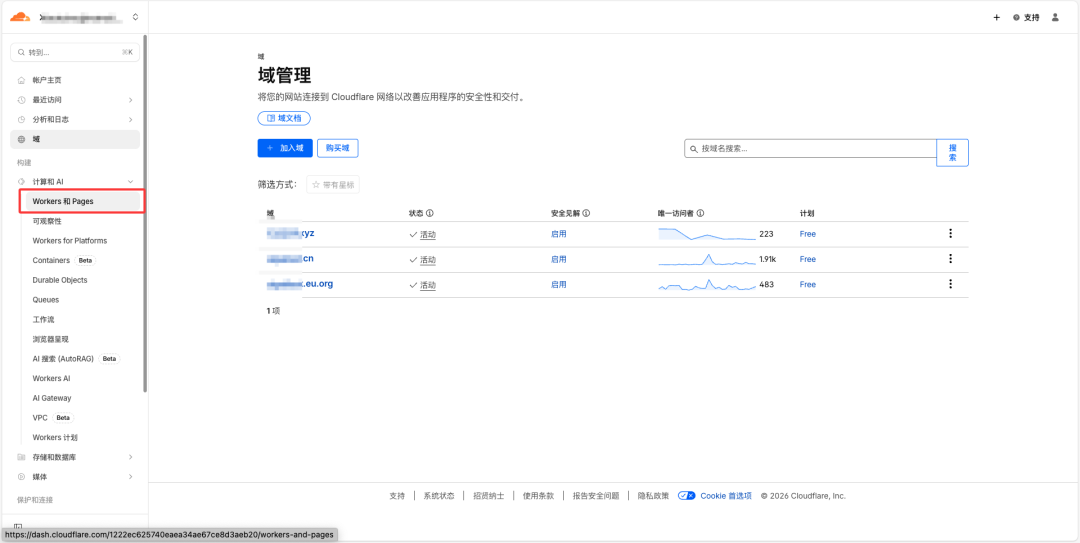Open the account switcher chevrons
This screenshot has width=1080, height=543.
click(x=135, y=17)
